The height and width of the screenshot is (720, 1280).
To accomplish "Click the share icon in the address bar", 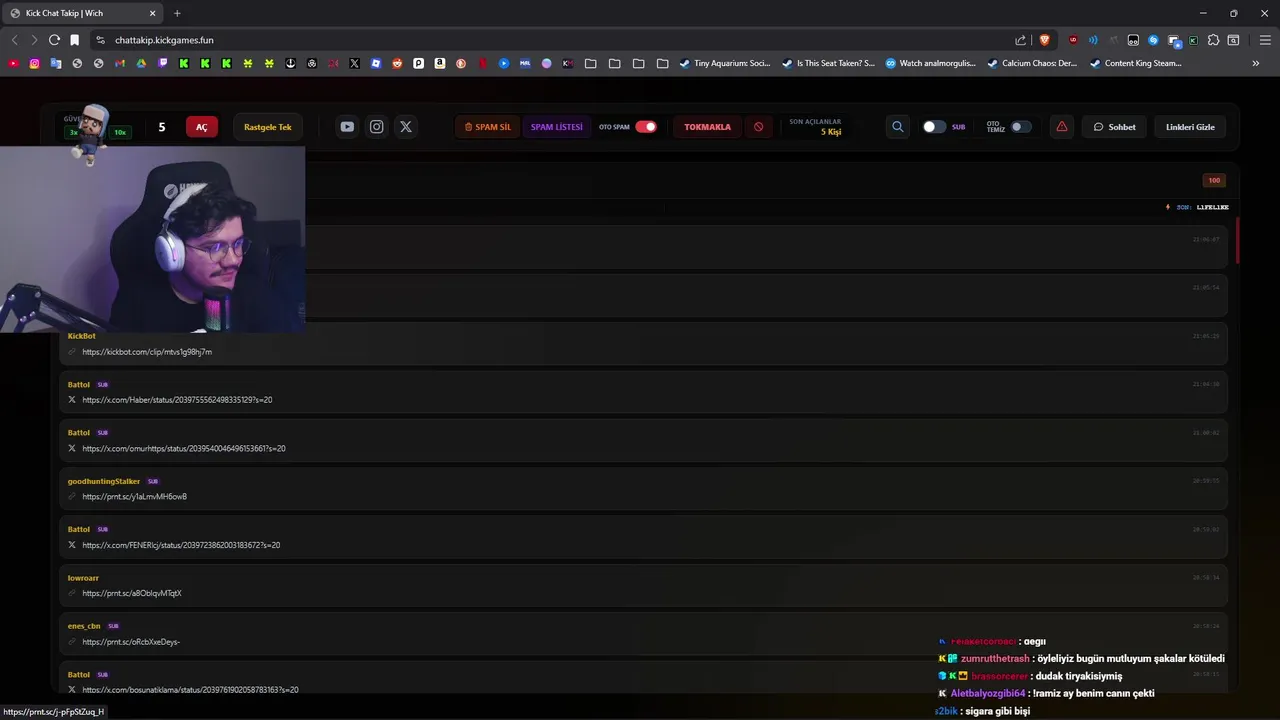I will click(1020, 40).
